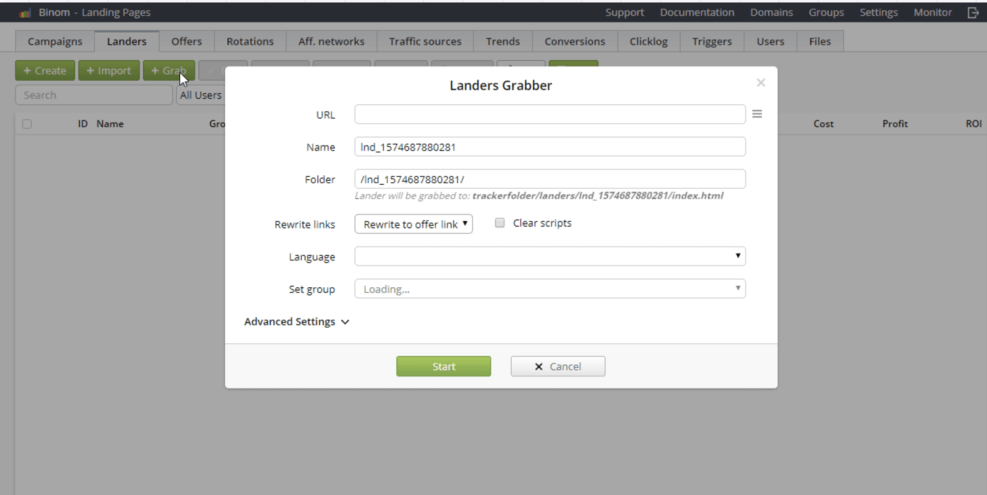987x495 pixels.
Task: Expand Advanced Settings section
Action: (x=296, y=322)
